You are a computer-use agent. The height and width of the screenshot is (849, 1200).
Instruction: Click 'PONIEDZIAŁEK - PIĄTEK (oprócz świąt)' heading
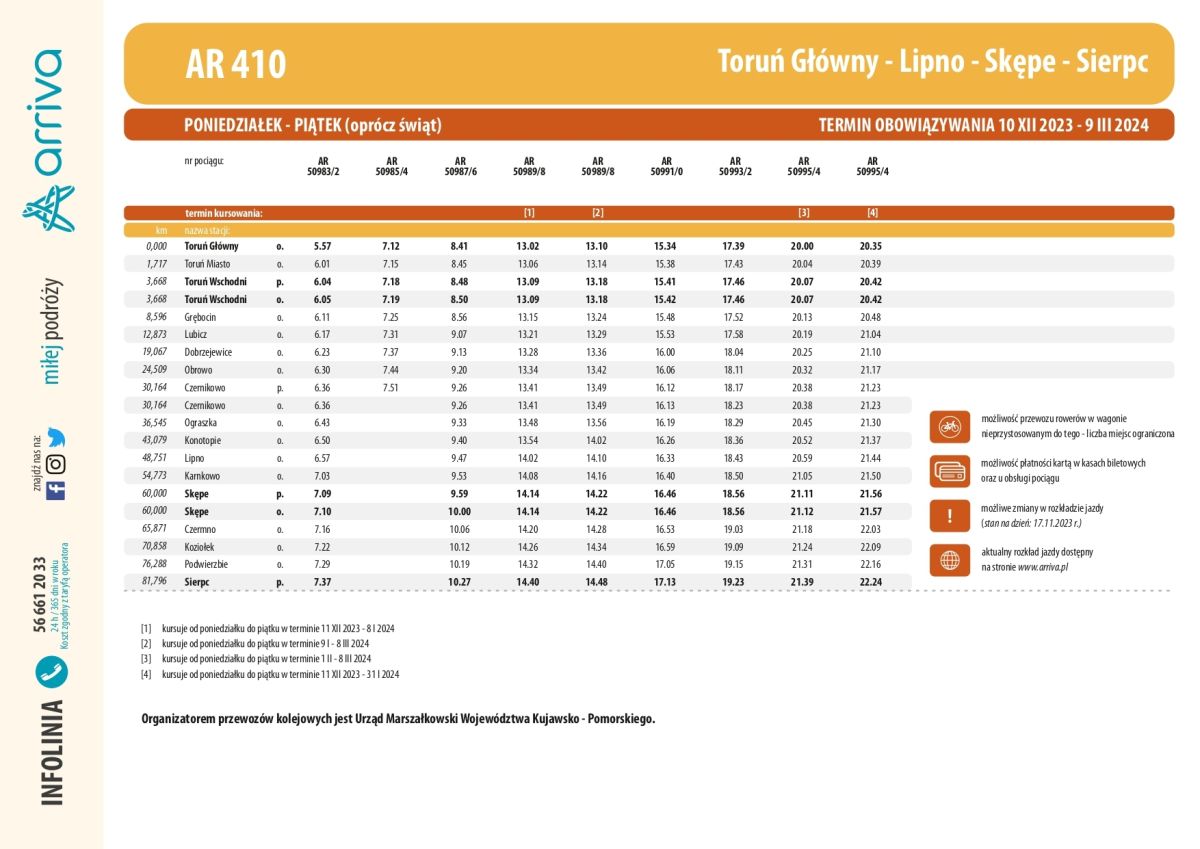coord(313,125)
